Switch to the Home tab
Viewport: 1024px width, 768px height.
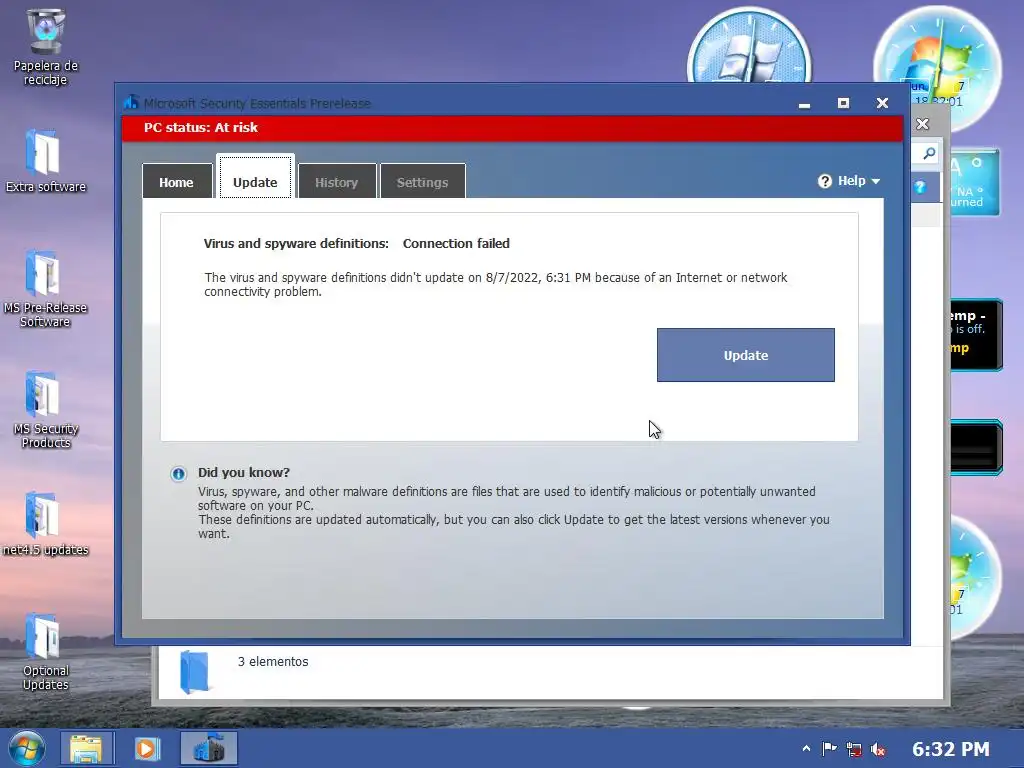[177, 181]
